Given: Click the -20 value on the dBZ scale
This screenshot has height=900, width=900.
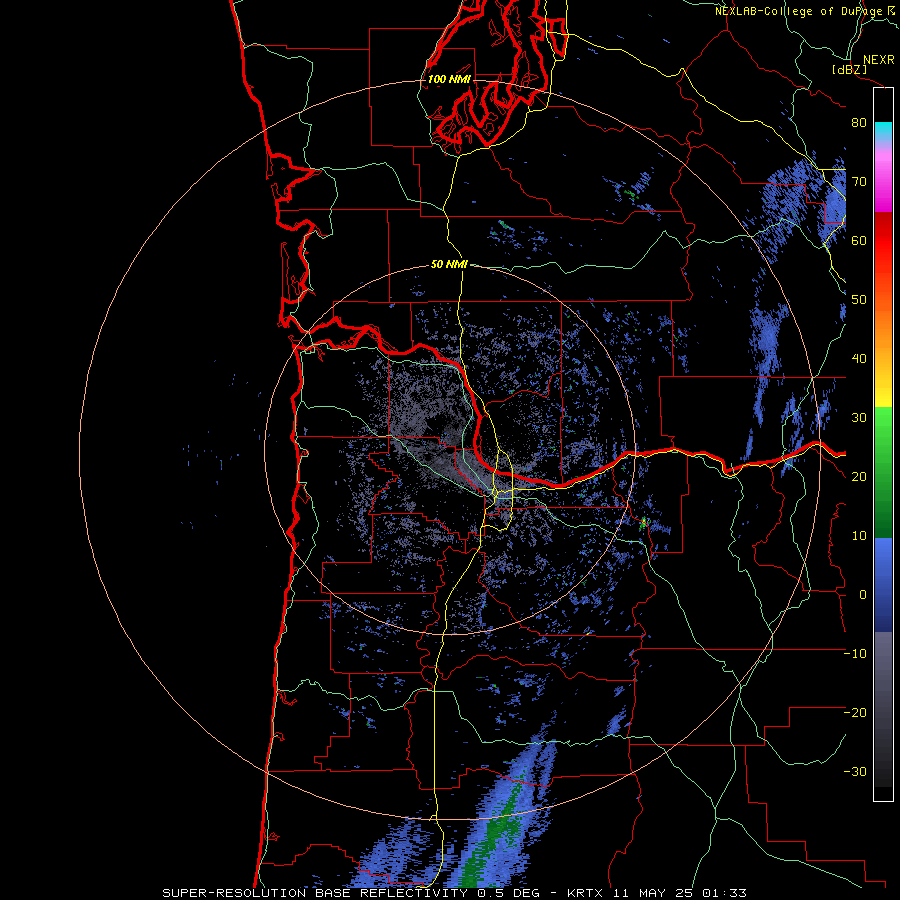Looking at the screenshot, I should (855, 713).
